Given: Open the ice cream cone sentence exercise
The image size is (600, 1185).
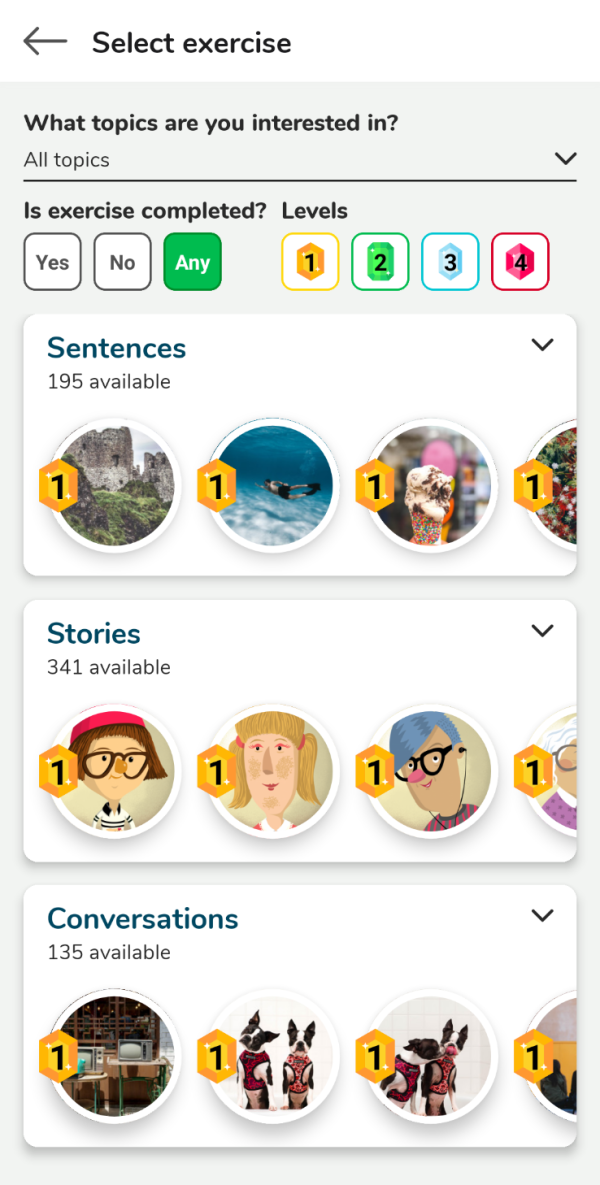Looking at the screenshot, I should 431,486.
